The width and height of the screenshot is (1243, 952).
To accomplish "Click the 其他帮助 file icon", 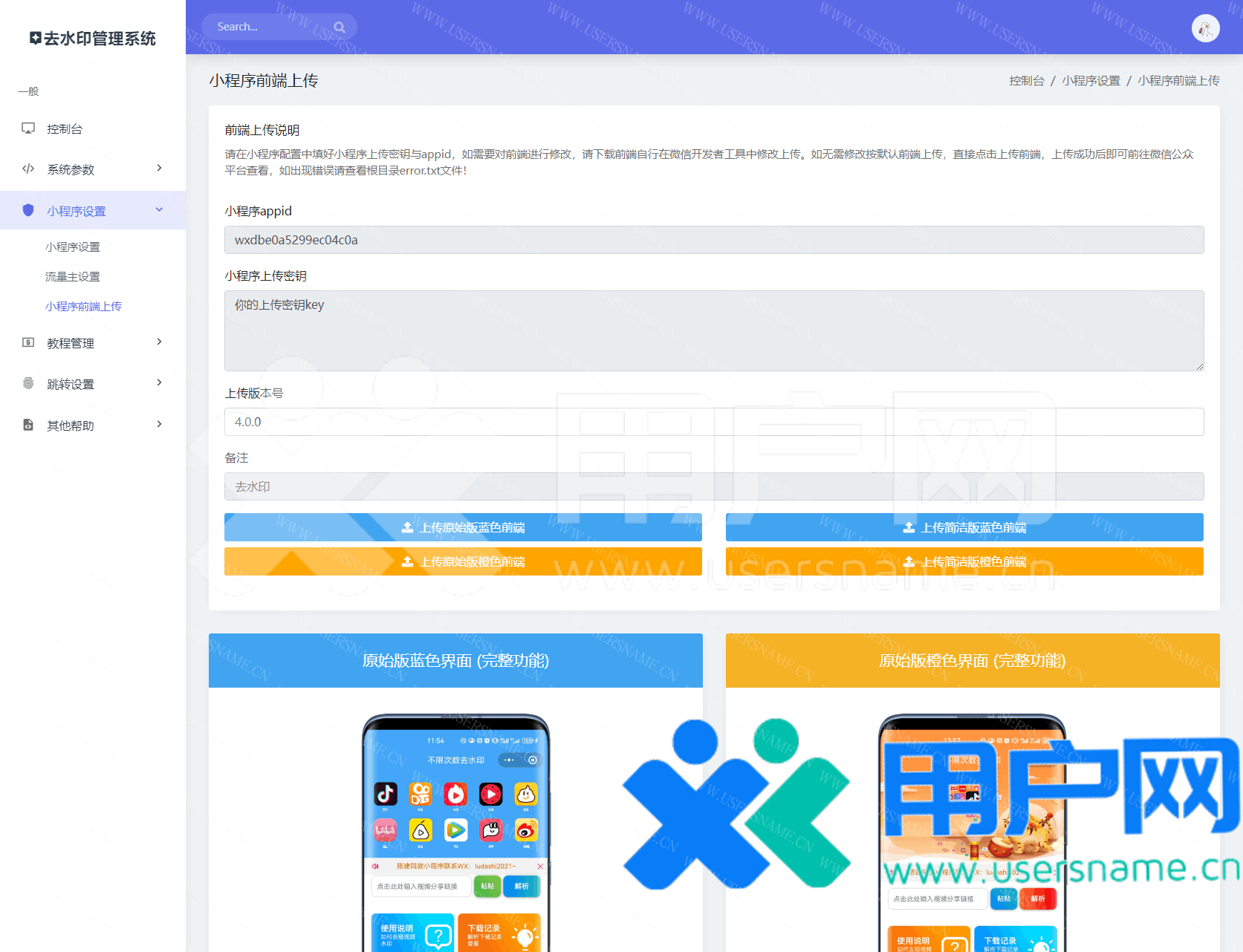I will coord(28,425).
